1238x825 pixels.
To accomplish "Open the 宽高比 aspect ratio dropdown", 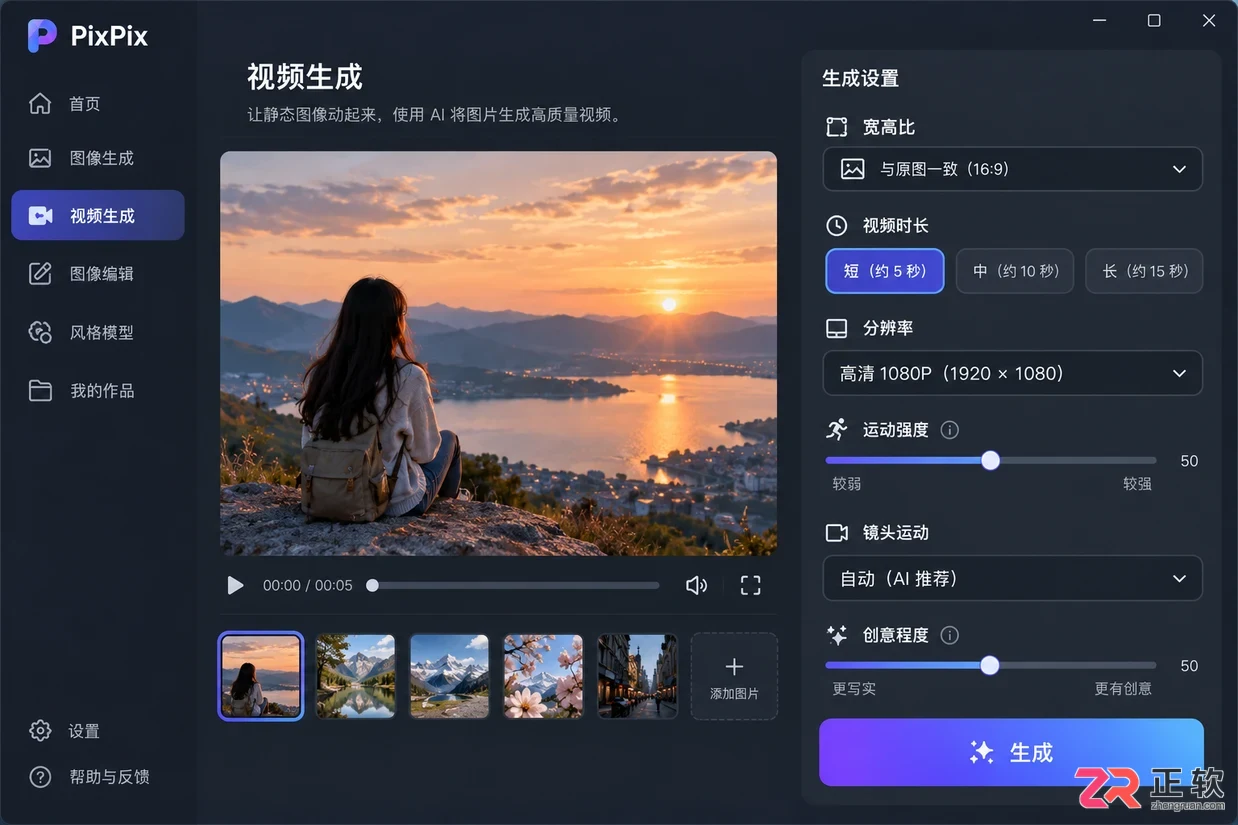I will click(x=1012, y=169).
